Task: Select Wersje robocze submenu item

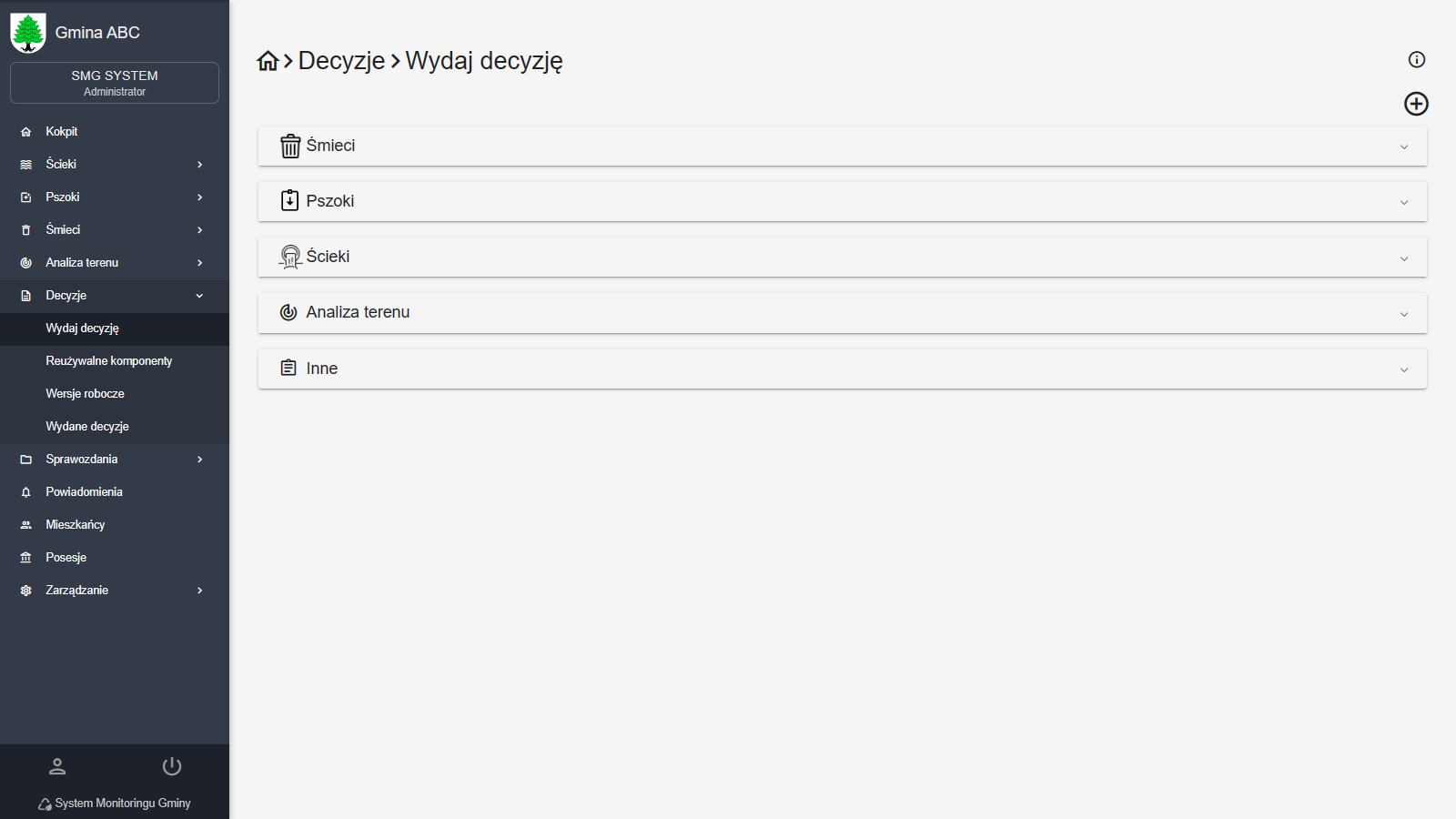Action: (x=85, y=394)
